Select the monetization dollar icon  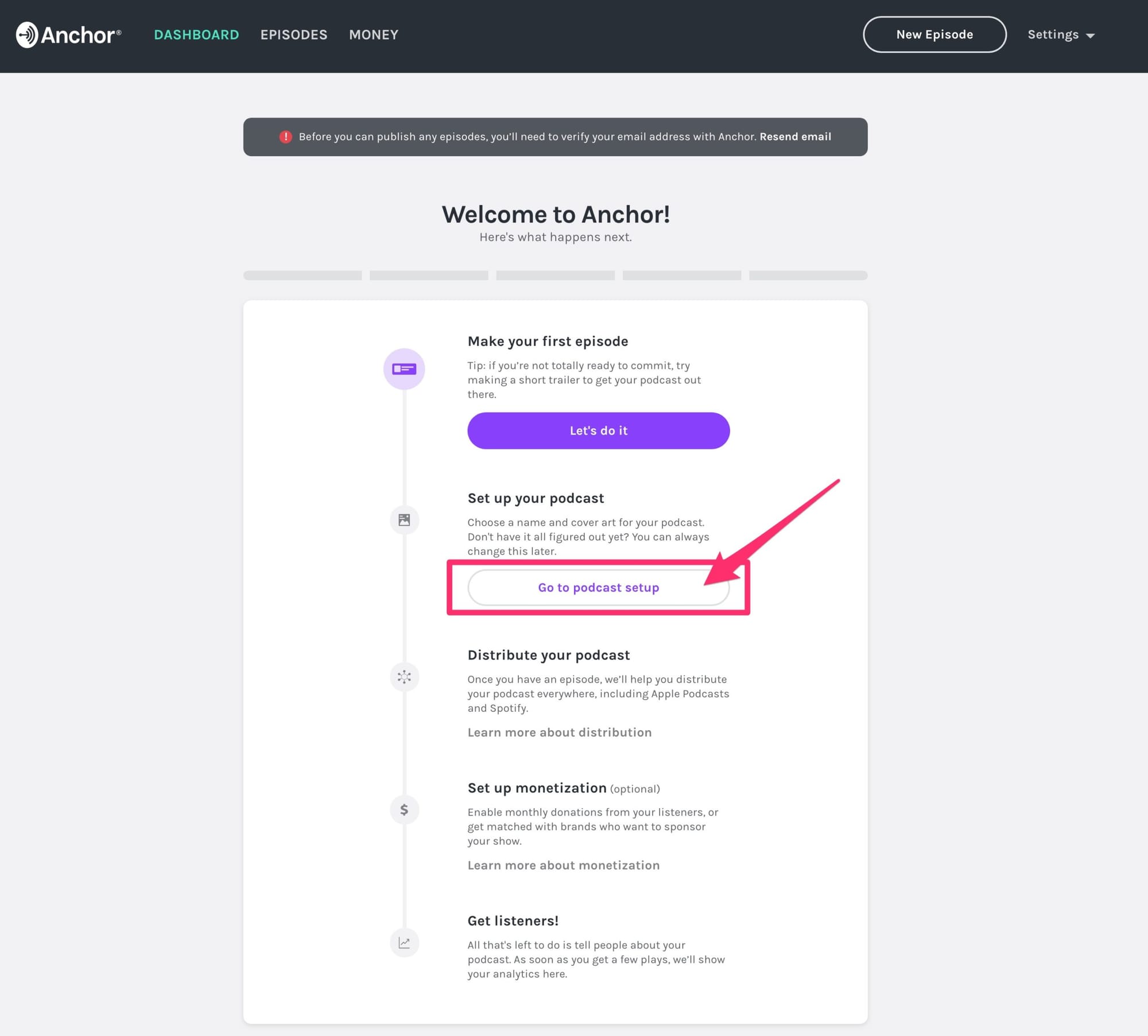point(404,810)
